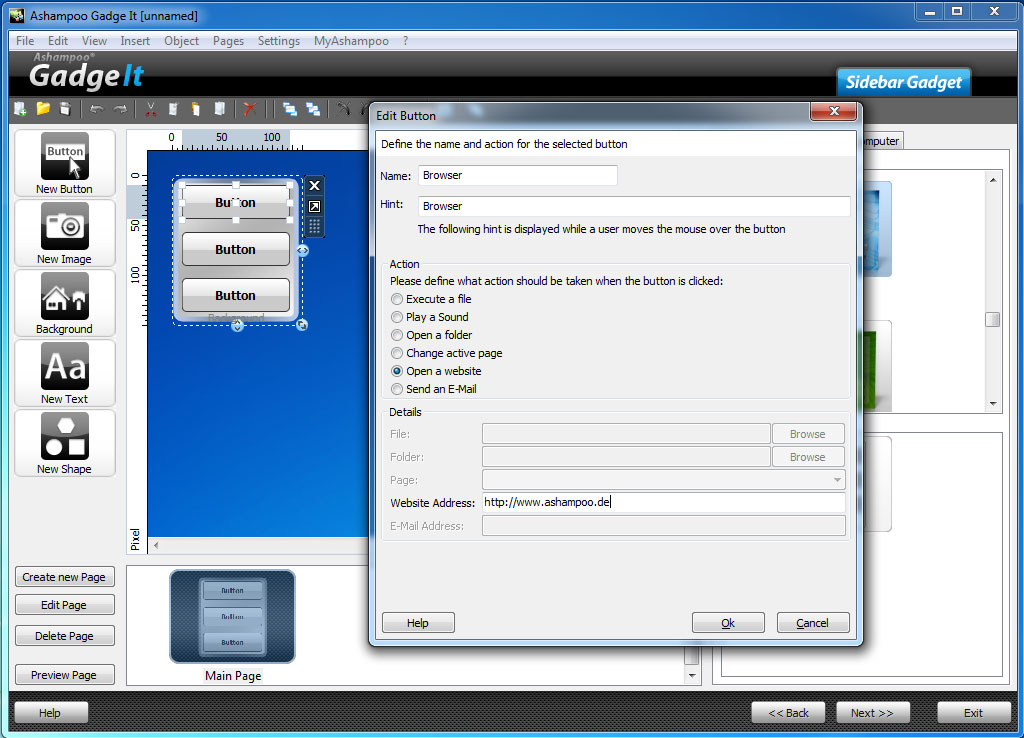Open the Settings menu
This screenshot has height=738, width=1024.
coord(279,40)
